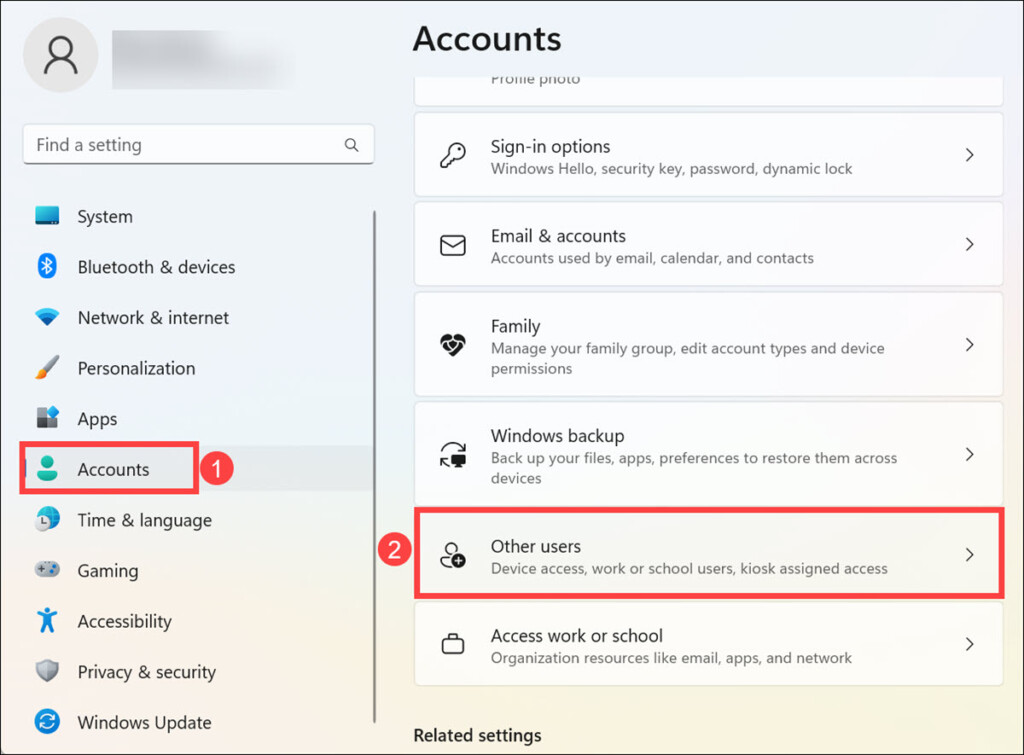This screenshot has width=1024, height=755.
Task: Open Time & language settings
Action: tap(144, 520)
